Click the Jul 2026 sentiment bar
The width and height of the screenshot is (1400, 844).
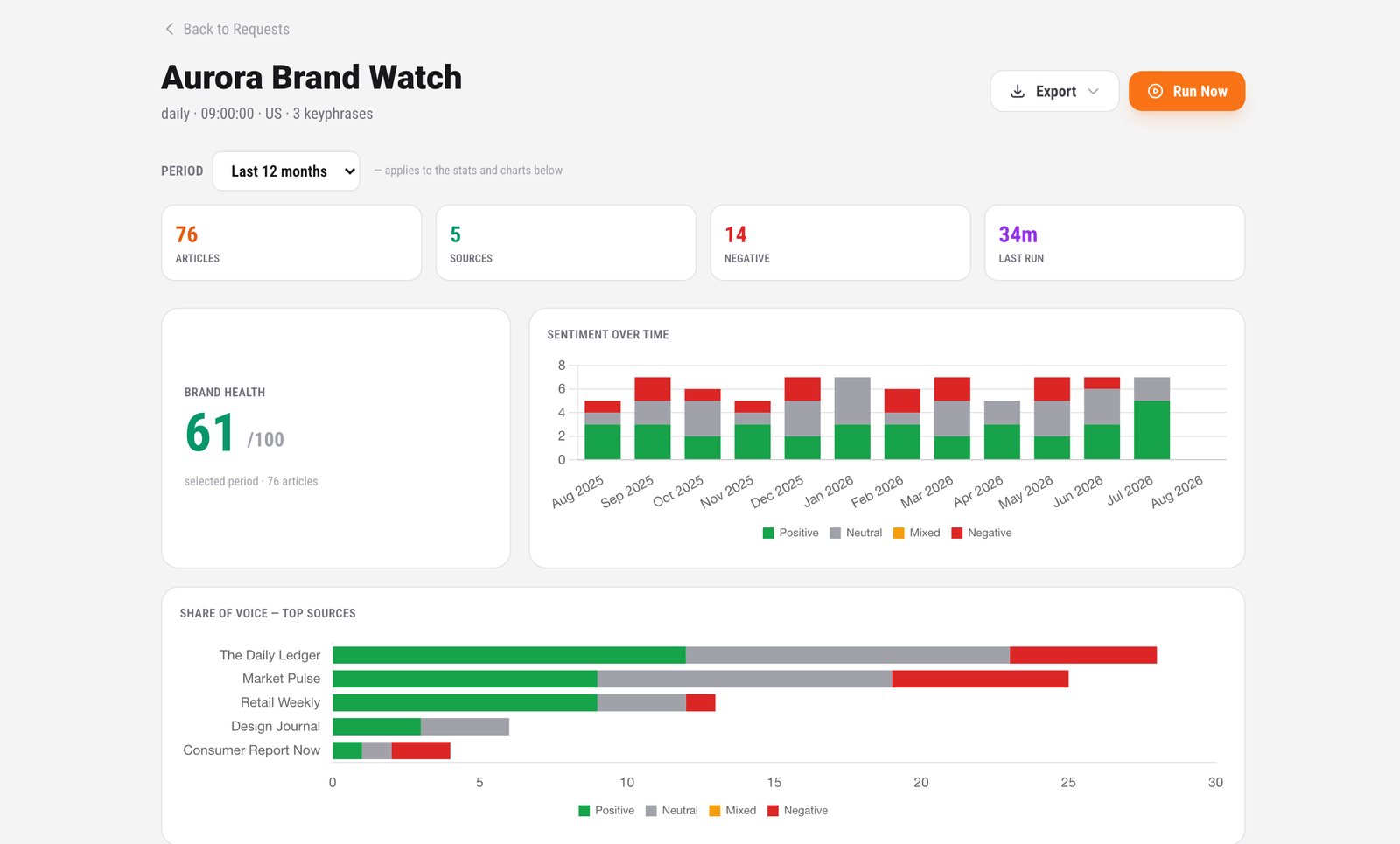pyautogui.click(x=1152, y=418)
